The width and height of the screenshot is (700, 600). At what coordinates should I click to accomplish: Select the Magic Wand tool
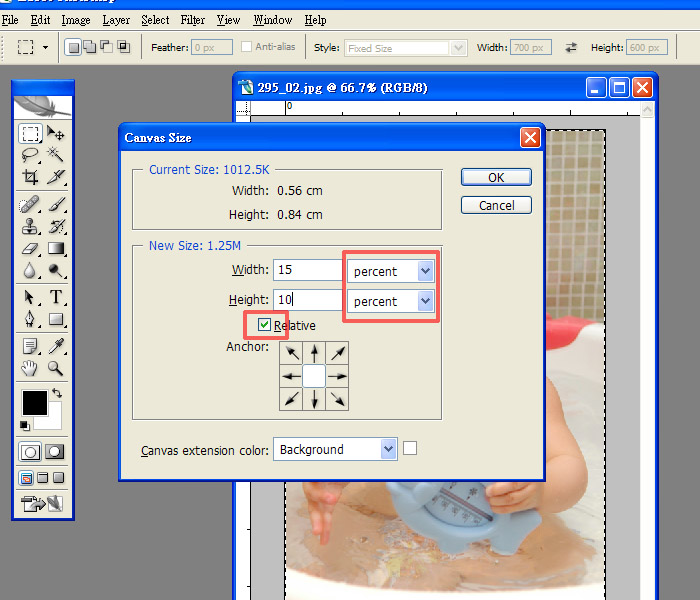coord(56,155)
